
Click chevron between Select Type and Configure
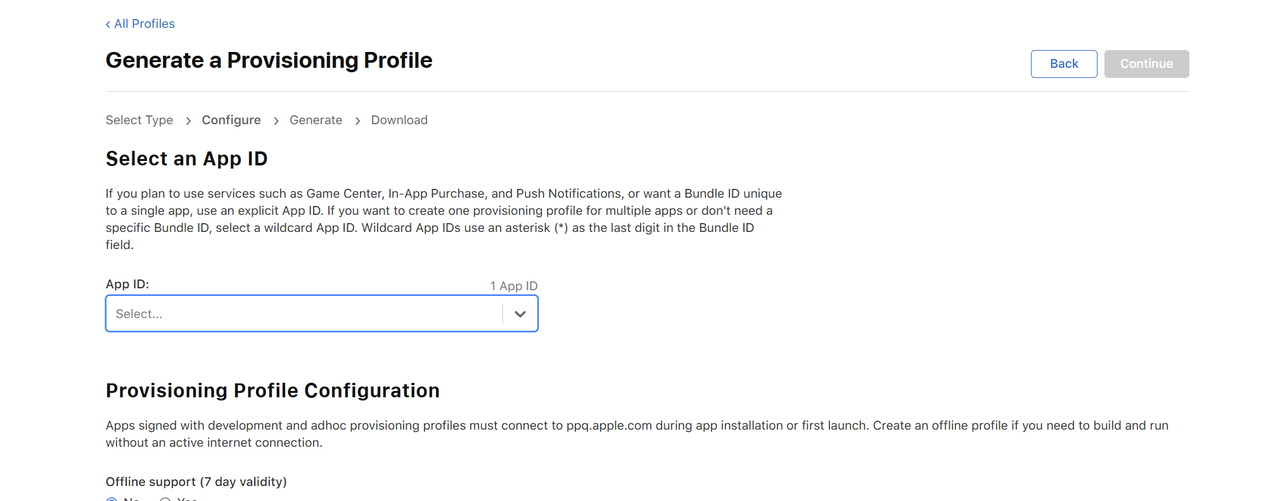tap(188, 121)
